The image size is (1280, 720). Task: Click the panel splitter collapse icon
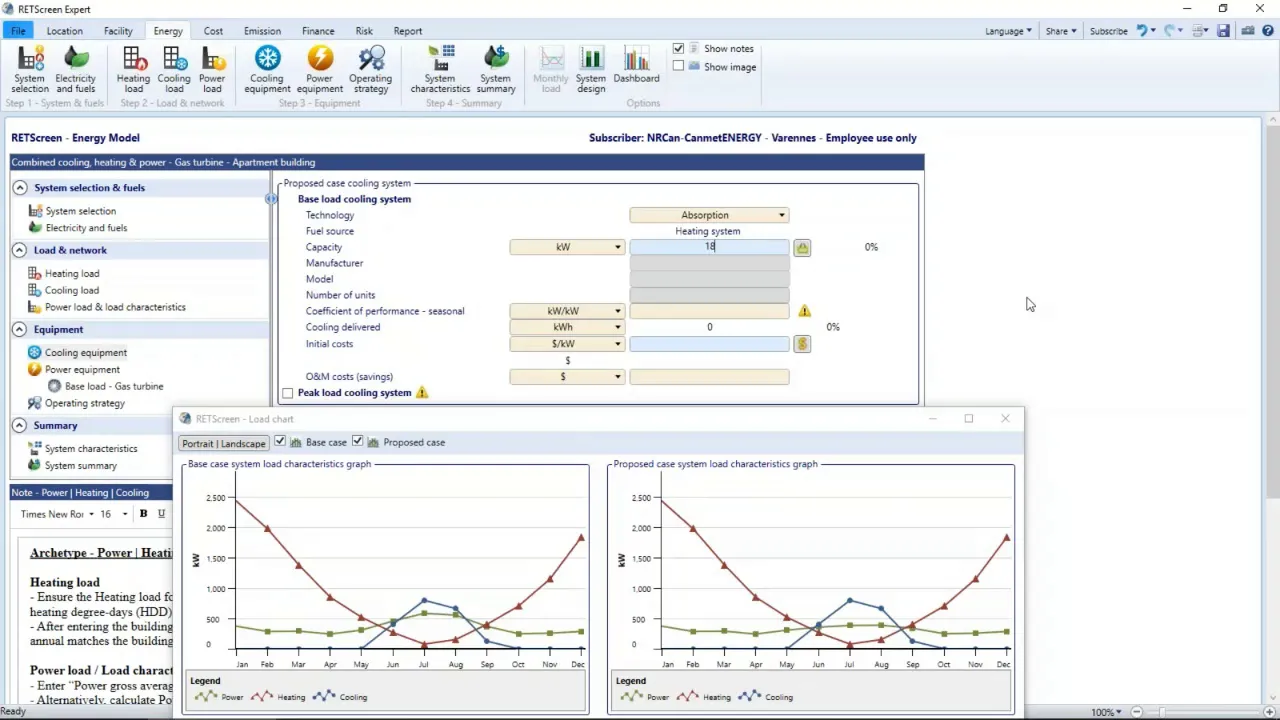pyautogui.click(x=271, y=199)
